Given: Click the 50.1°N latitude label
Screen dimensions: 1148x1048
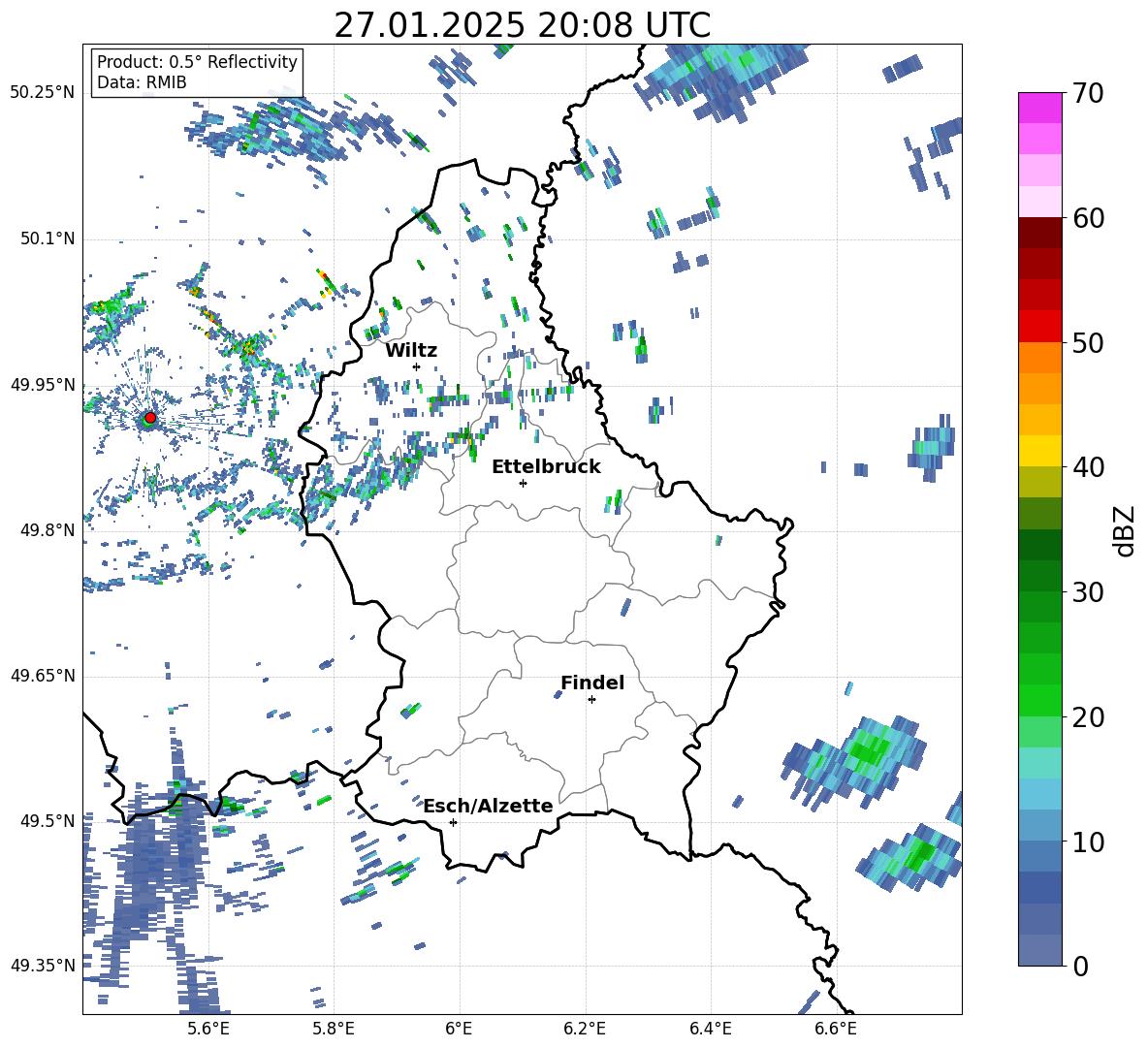Looking at the screenshot, I should (x=48, y=238).
